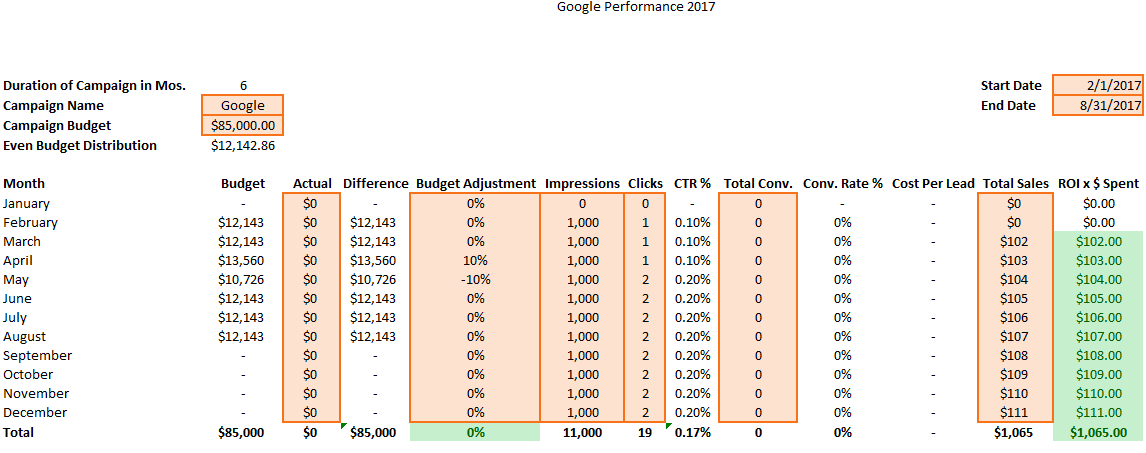Click the Start Date 2/1/2017 cell
Screen dimensions: 1146x453
click(x=1098, y=86)
